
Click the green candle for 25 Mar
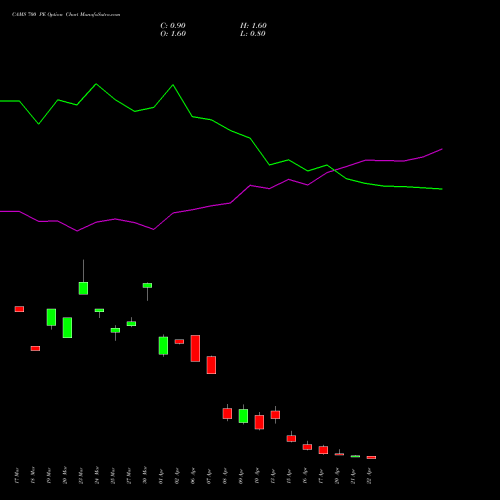[x=115, y=330]
